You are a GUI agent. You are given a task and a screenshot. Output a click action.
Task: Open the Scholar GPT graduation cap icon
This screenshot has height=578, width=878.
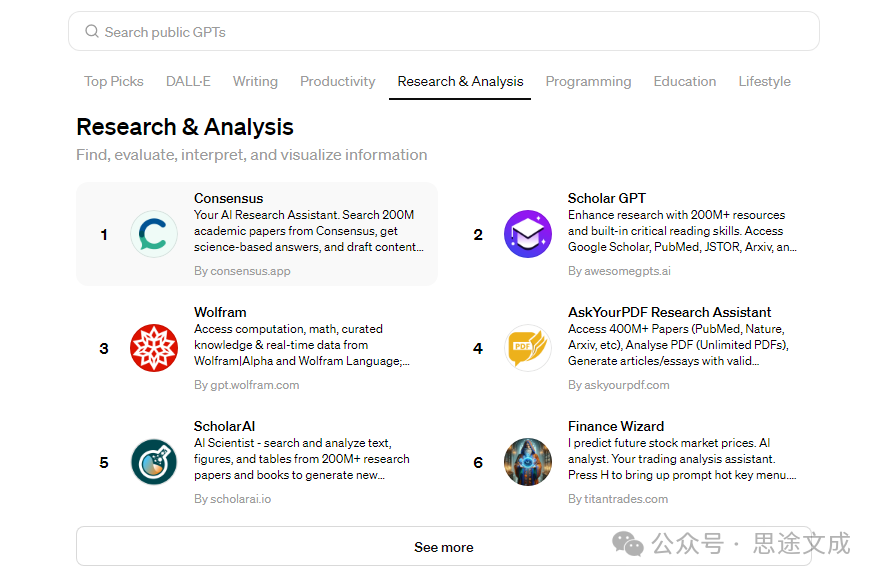[528, 235]
